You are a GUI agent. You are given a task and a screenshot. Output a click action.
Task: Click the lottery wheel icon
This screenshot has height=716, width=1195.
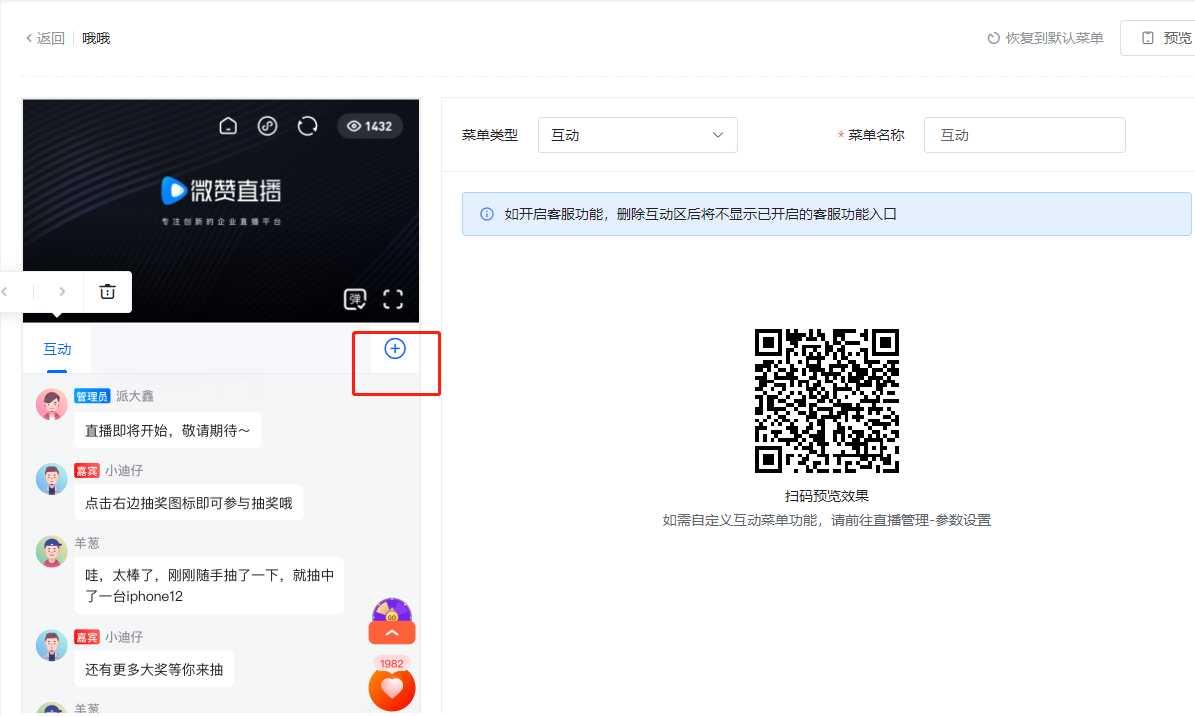tap(392, 611)
